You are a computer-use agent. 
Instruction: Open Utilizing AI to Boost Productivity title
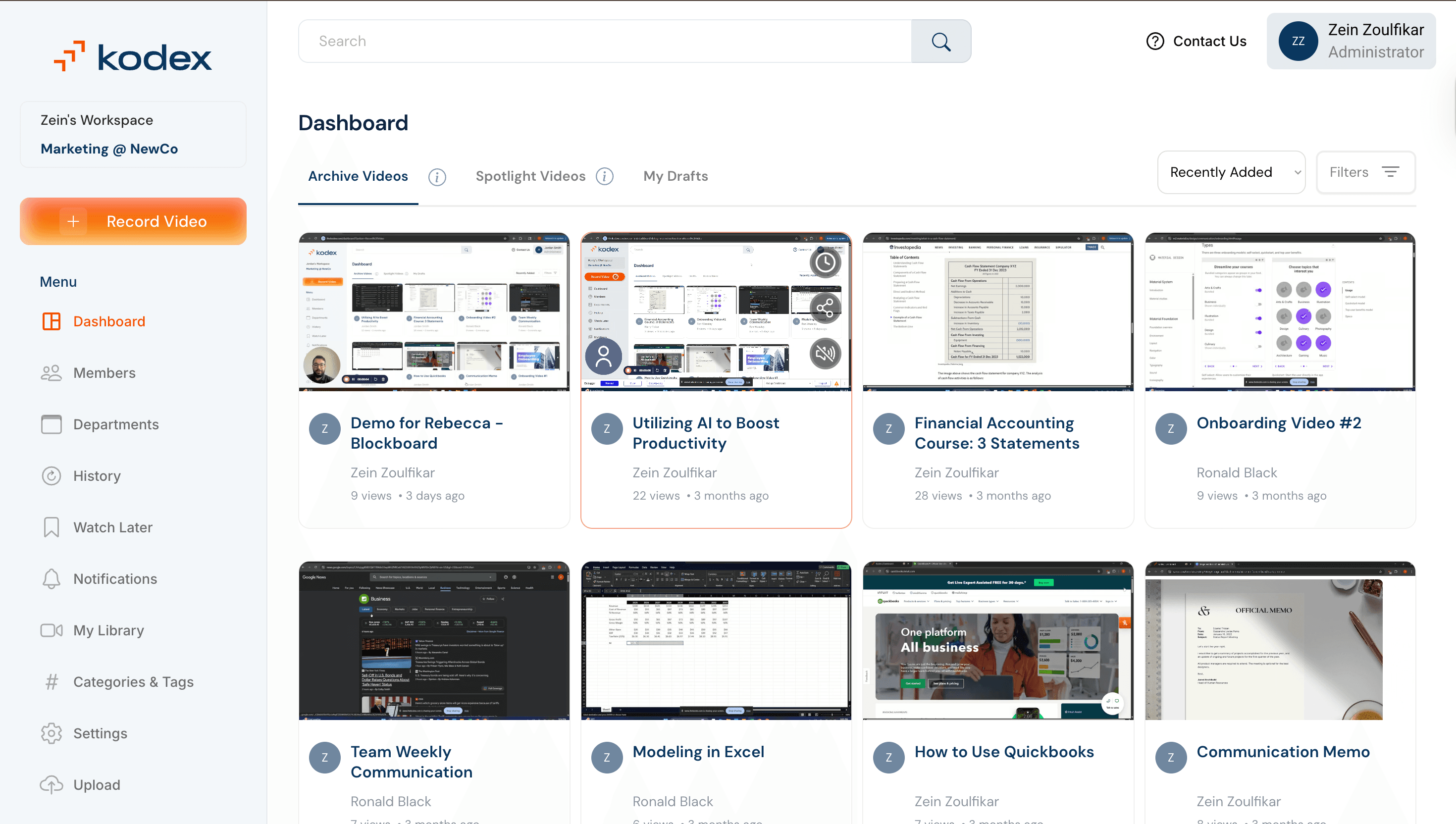coord(706,433)
